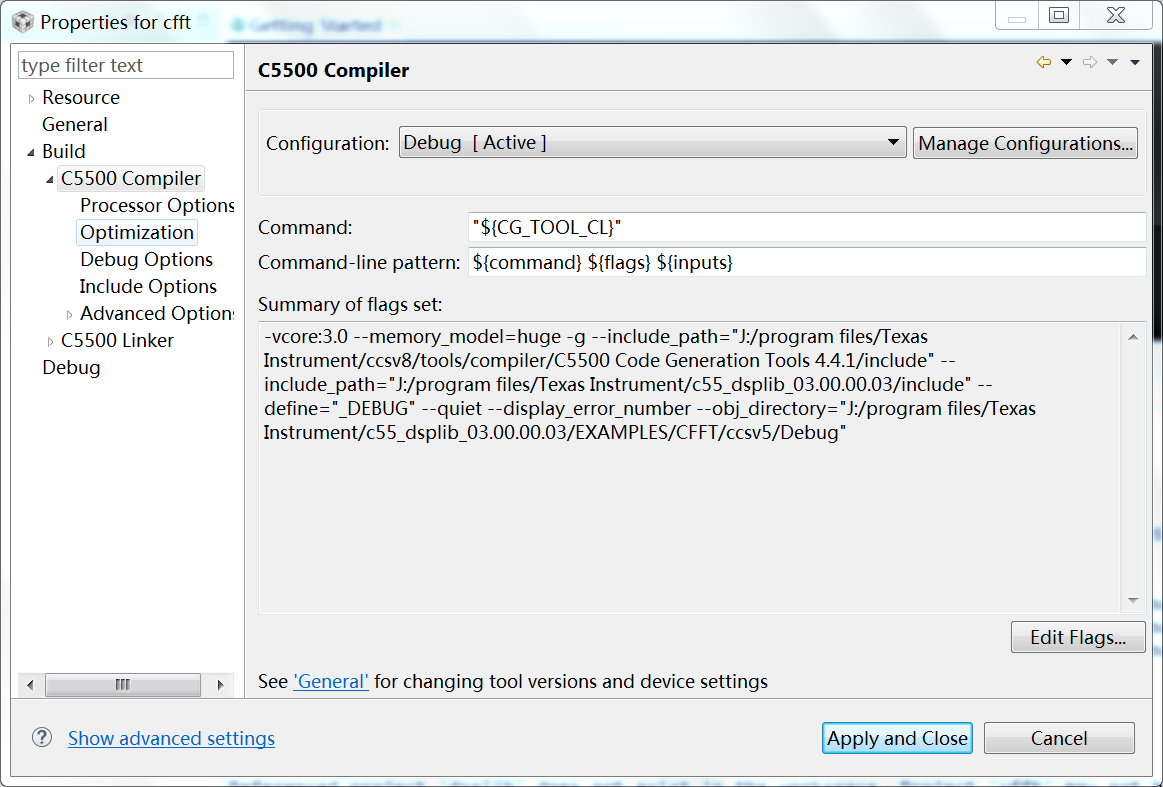Click the type filter text field
Image resolution: width=1163 pixels, height=787 pixels.
pyautogui.click(x=126, y=66)
